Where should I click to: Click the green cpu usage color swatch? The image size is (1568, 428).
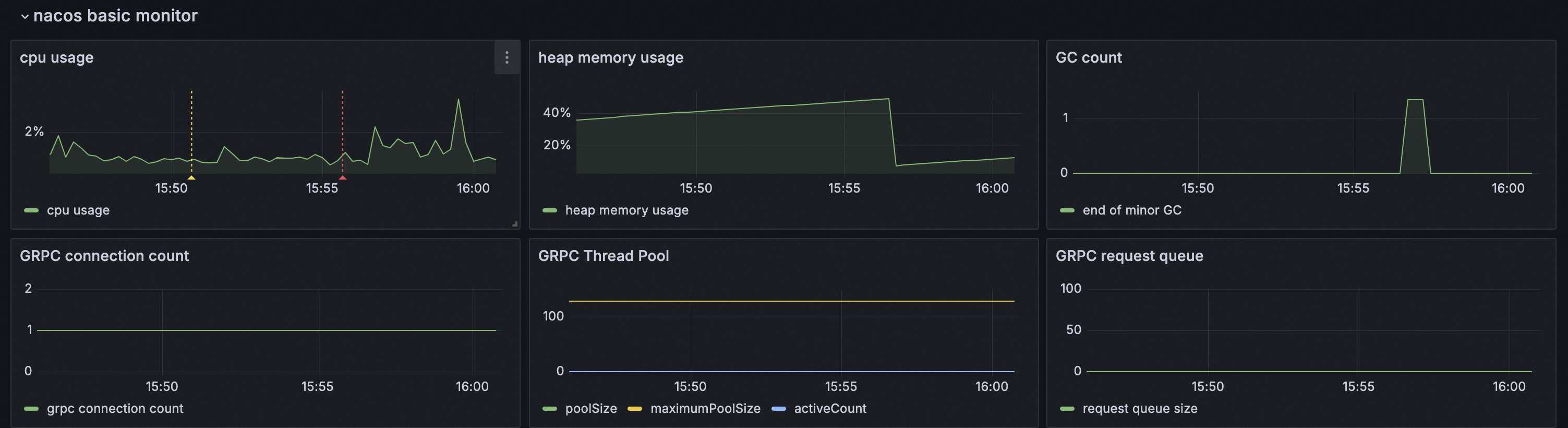31,211
